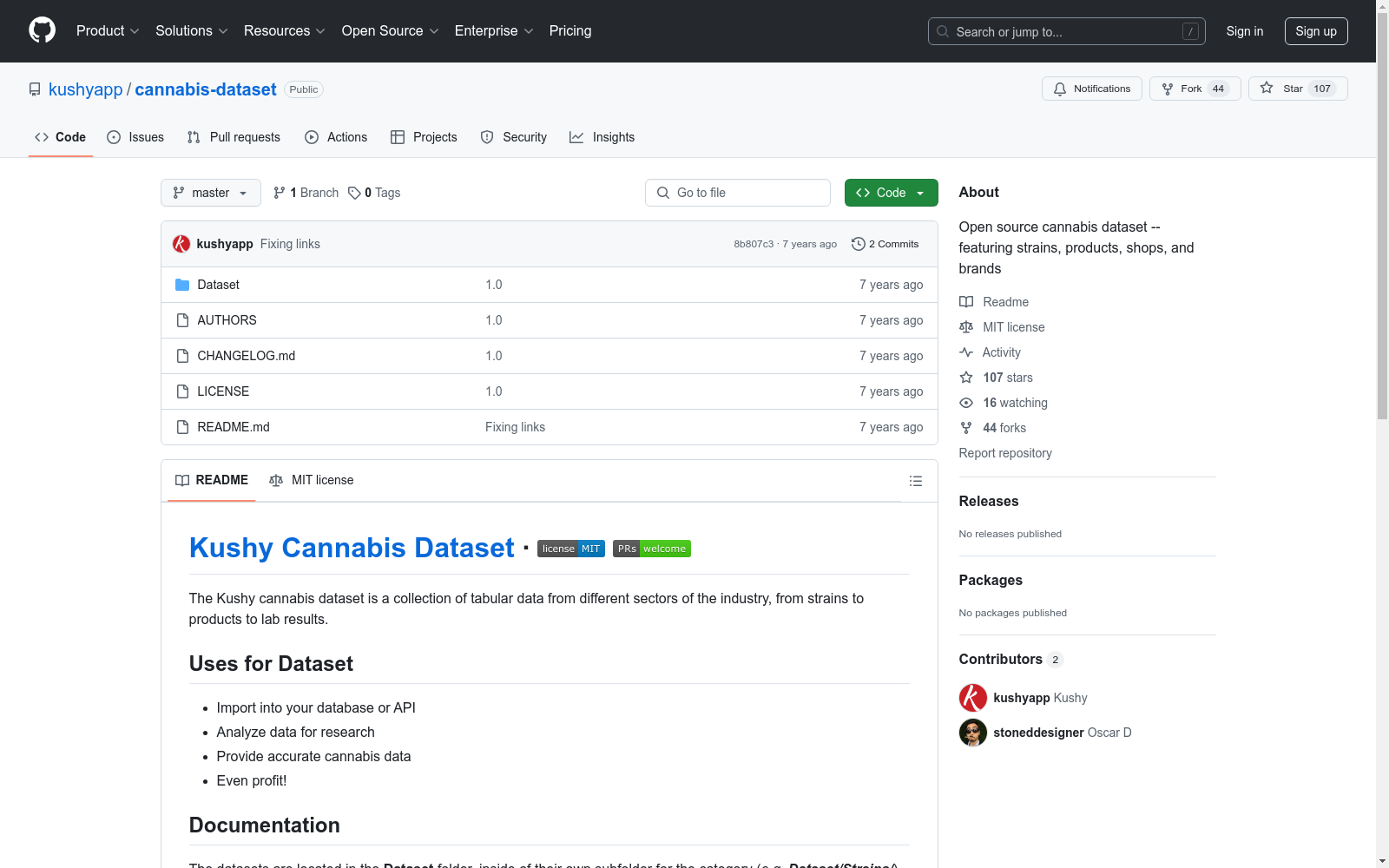Image resolution: width=1389 pixels, height=868 pixels.
Task: Open kushyapp contributor avatar
Action: click(x=973, y=698)
